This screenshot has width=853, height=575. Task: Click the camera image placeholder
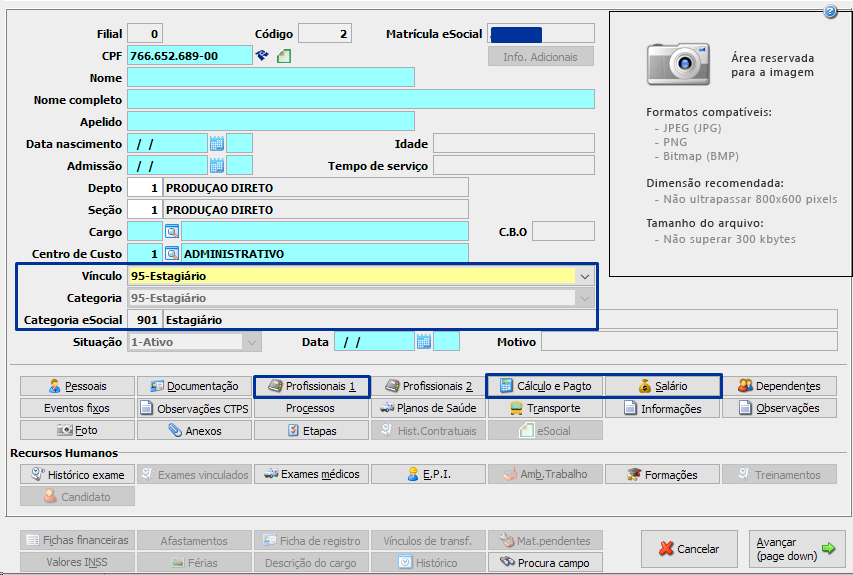(x=678, y=64)
